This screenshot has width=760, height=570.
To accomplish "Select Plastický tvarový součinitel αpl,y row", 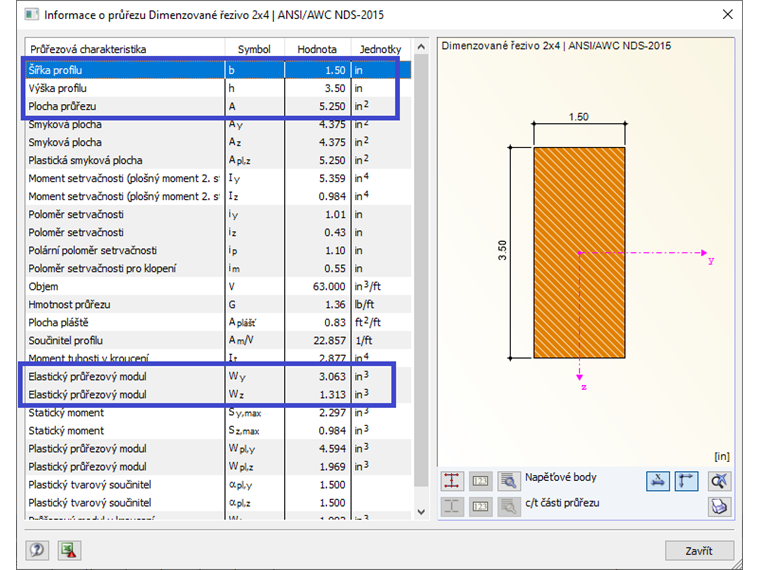I will coord(218,484).
